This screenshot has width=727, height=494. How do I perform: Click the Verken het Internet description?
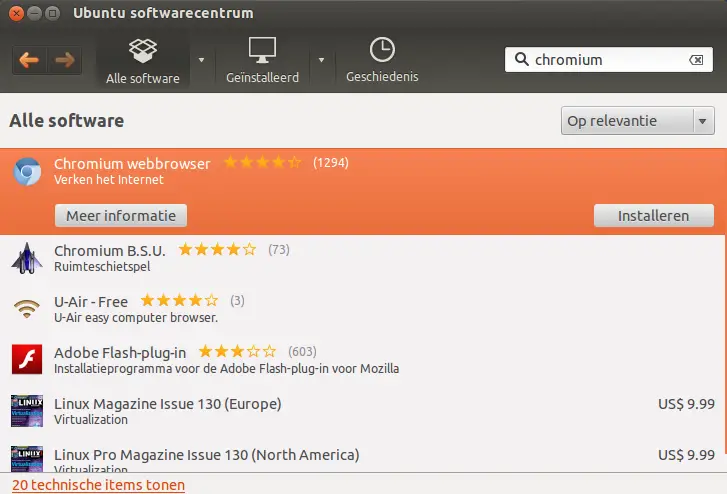click(x=109, y=180)
